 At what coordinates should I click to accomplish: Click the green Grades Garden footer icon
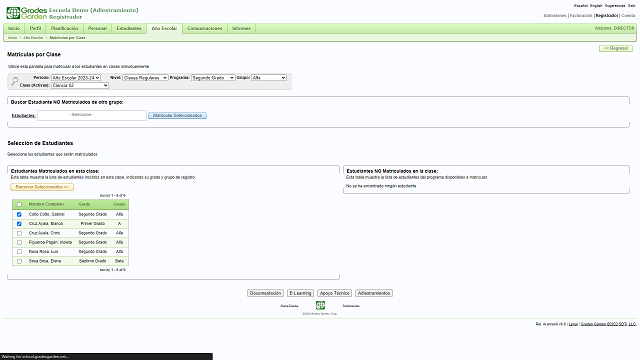pyautogui.click(x=320, y=305)
